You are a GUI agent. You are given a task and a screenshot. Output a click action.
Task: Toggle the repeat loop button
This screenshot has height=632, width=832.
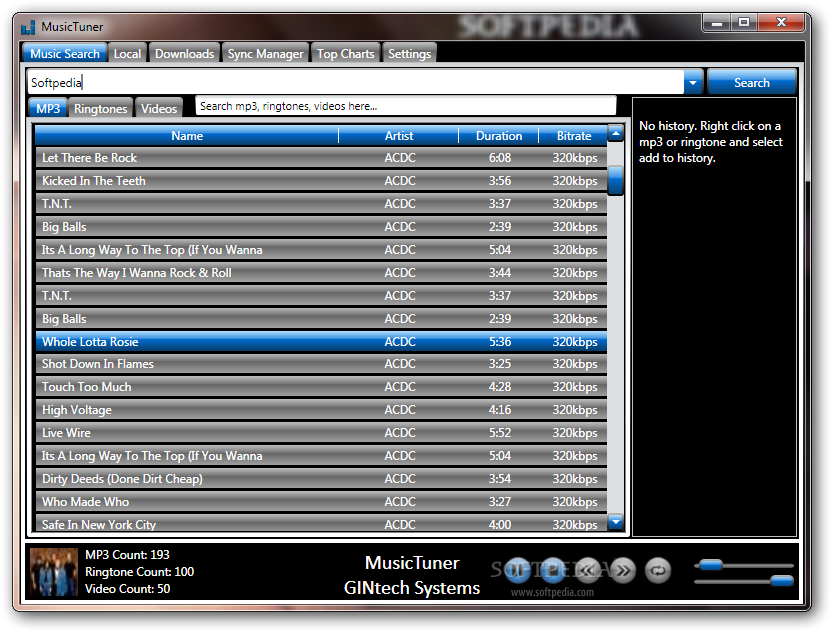[658, 570]
